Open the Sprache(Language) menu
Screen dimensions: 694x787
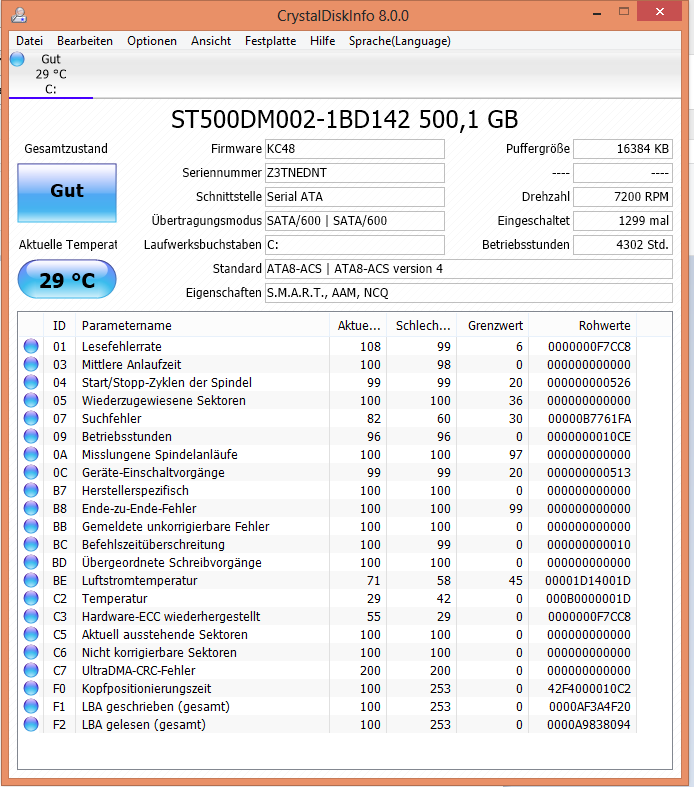tap(400, 41)
